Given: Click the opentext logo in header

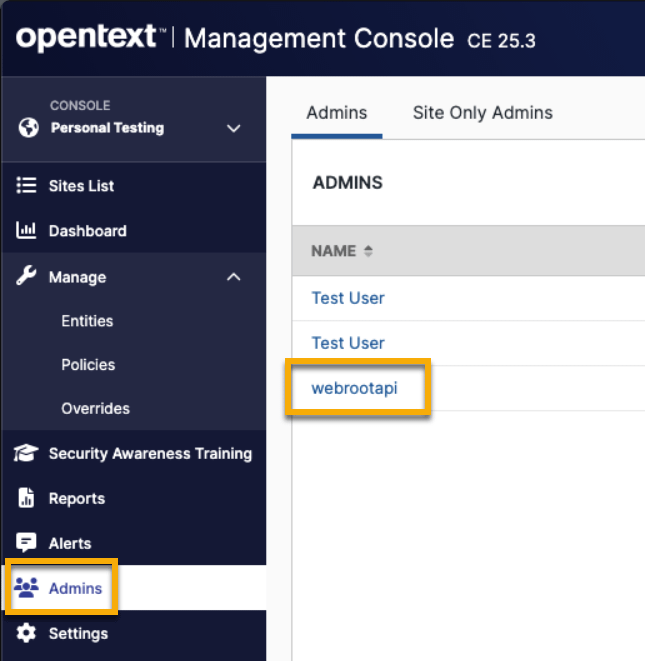Looking at the screenshot, I should point(90,38).
